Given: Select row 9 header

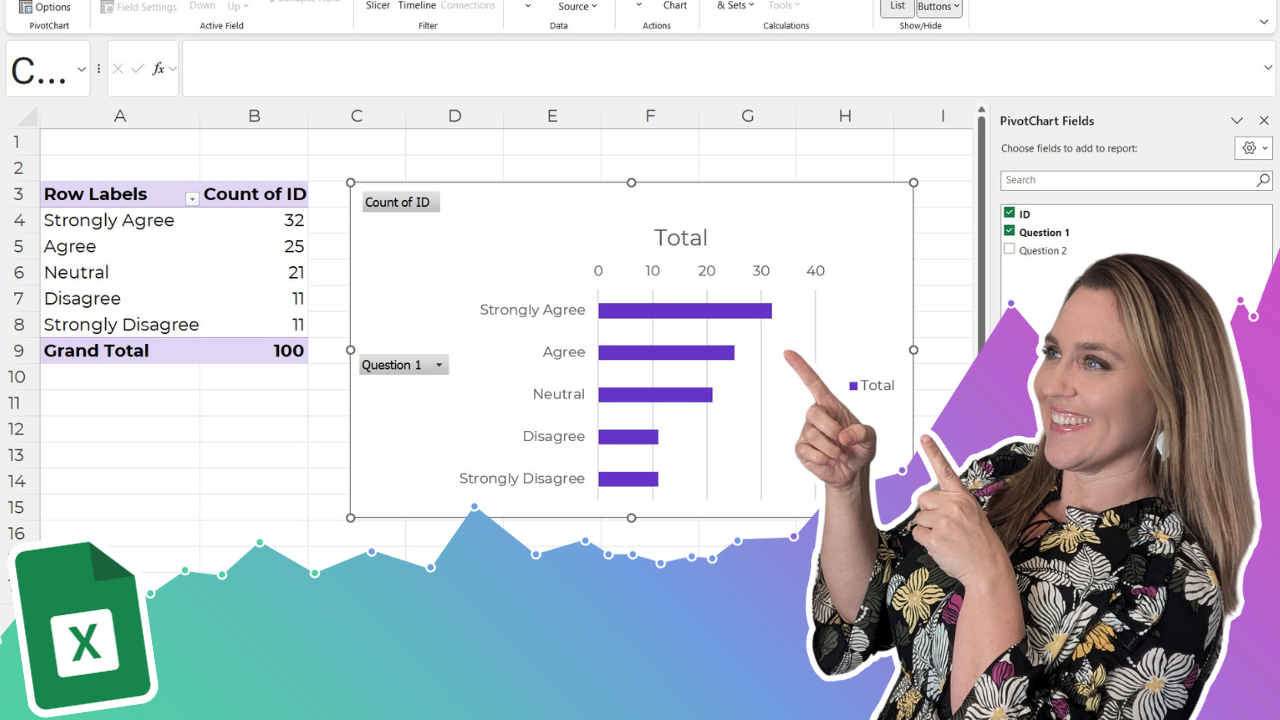Looking at the screenshot, I should coord(19,350).
